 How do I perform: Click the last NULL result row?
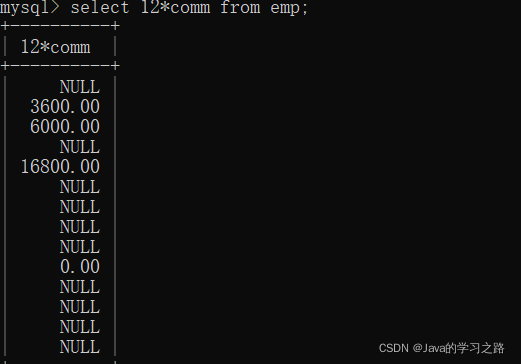coord(80,347)
